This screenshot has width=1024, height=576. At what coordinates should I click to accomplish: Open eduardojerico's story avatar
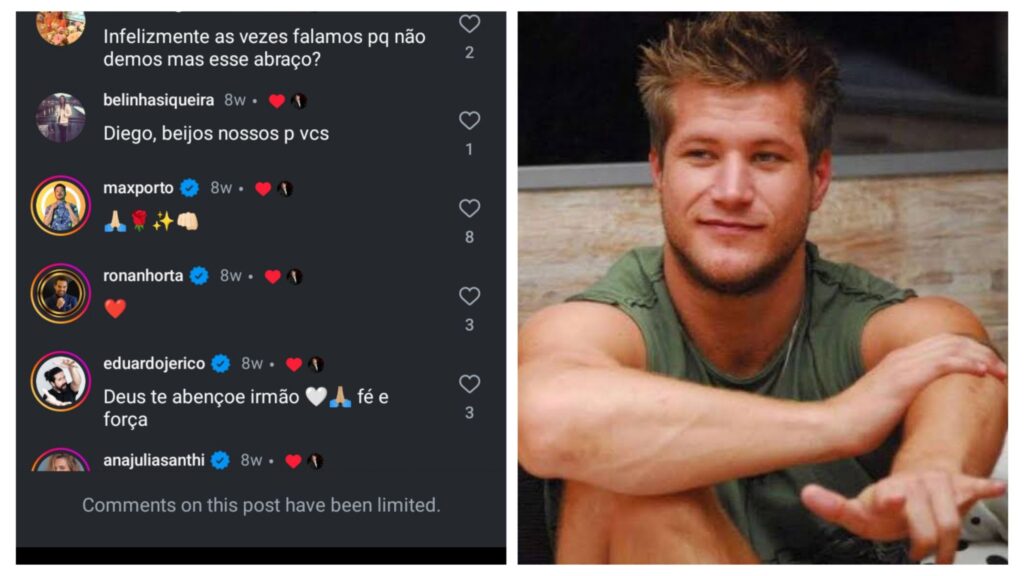coord(61,381)
